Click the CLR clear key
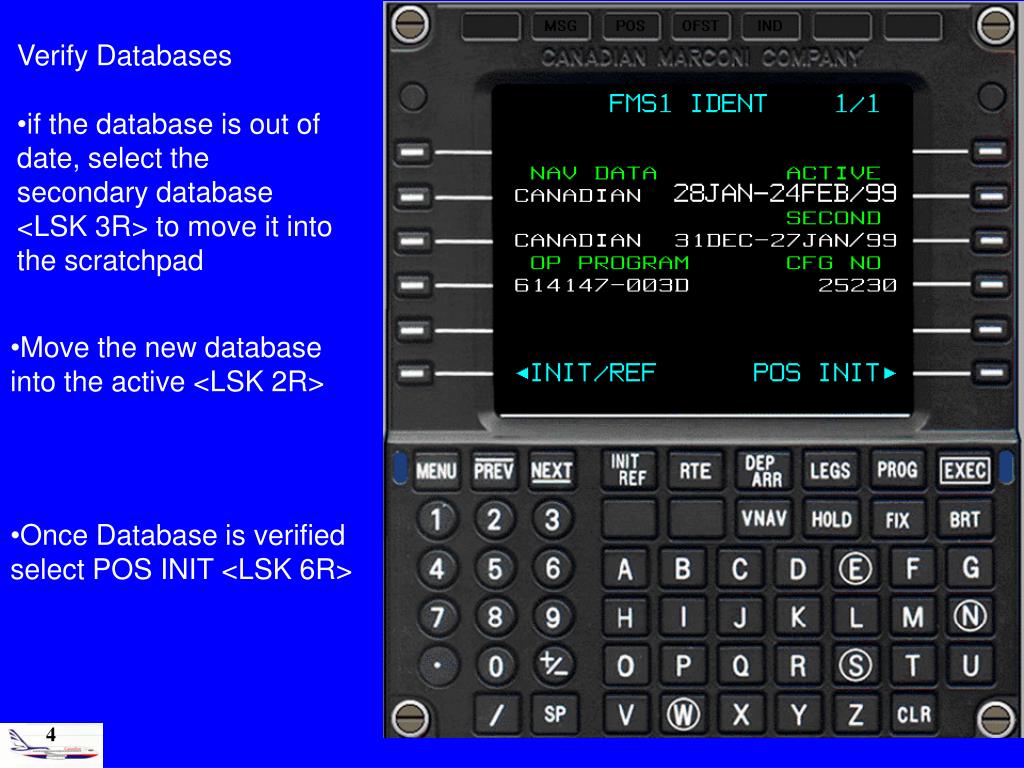 [914, 714]
